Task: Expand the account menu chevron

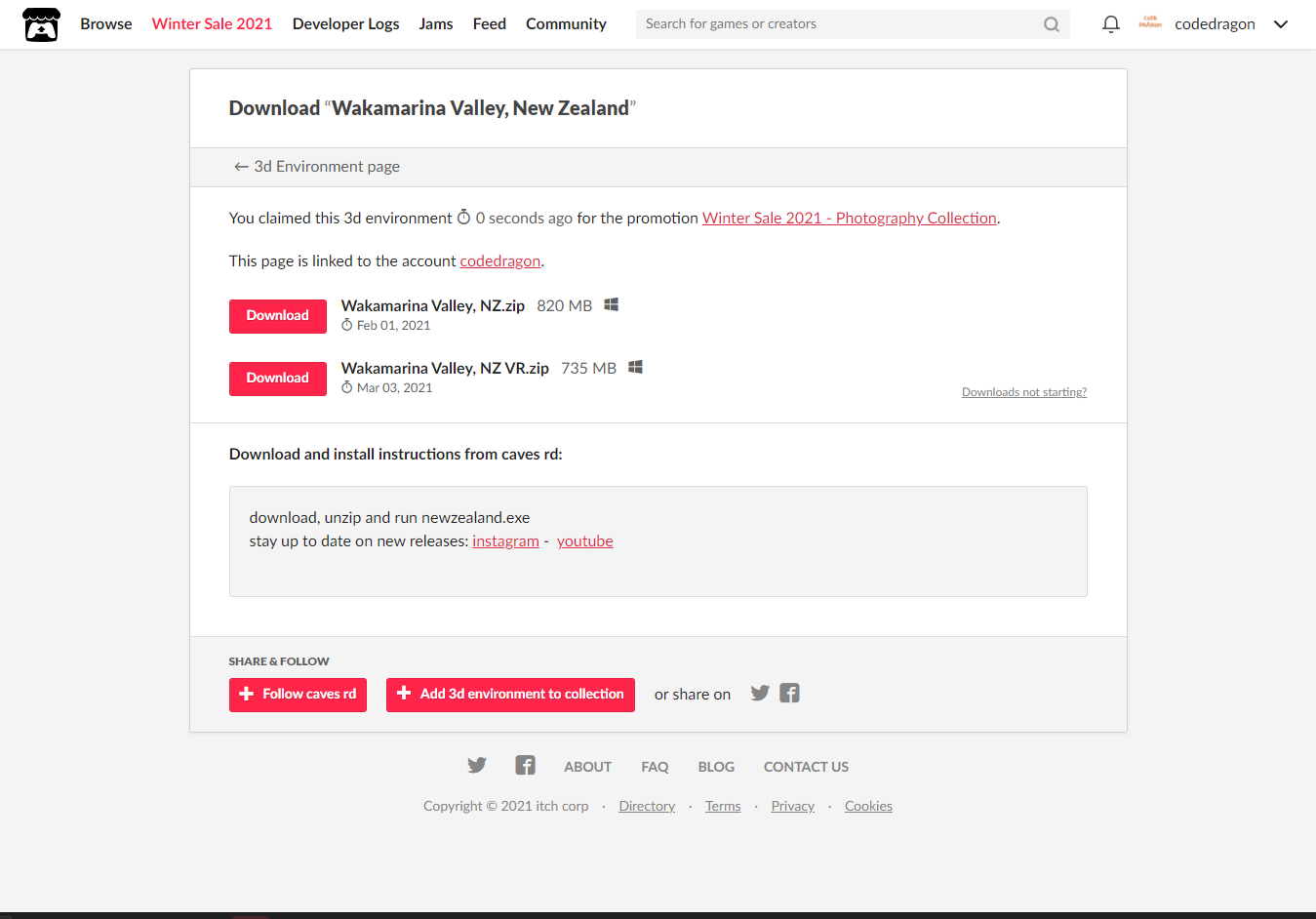Action: click(1281, 24)
